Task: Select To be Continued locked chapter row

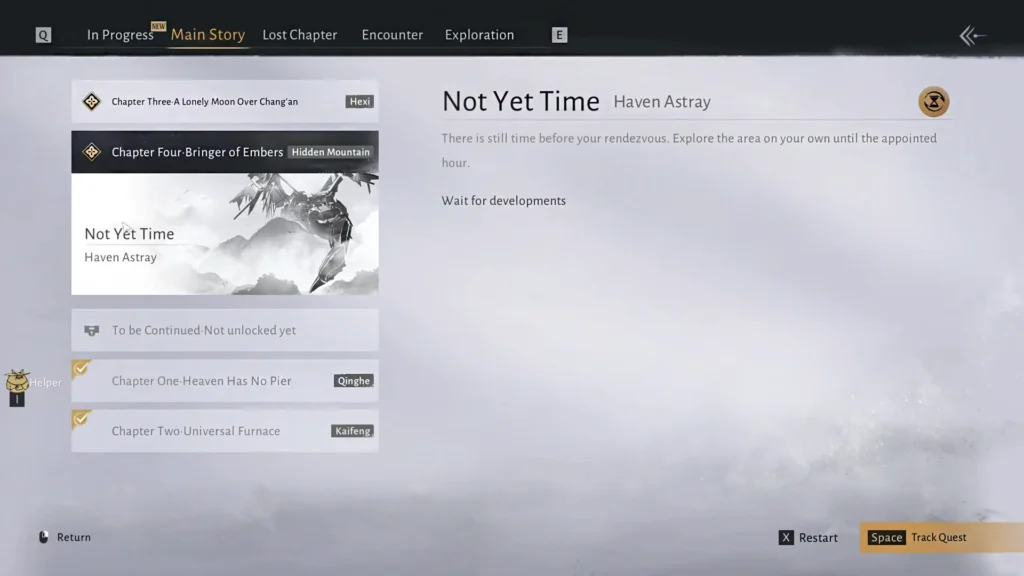Action: pos(225,330)
